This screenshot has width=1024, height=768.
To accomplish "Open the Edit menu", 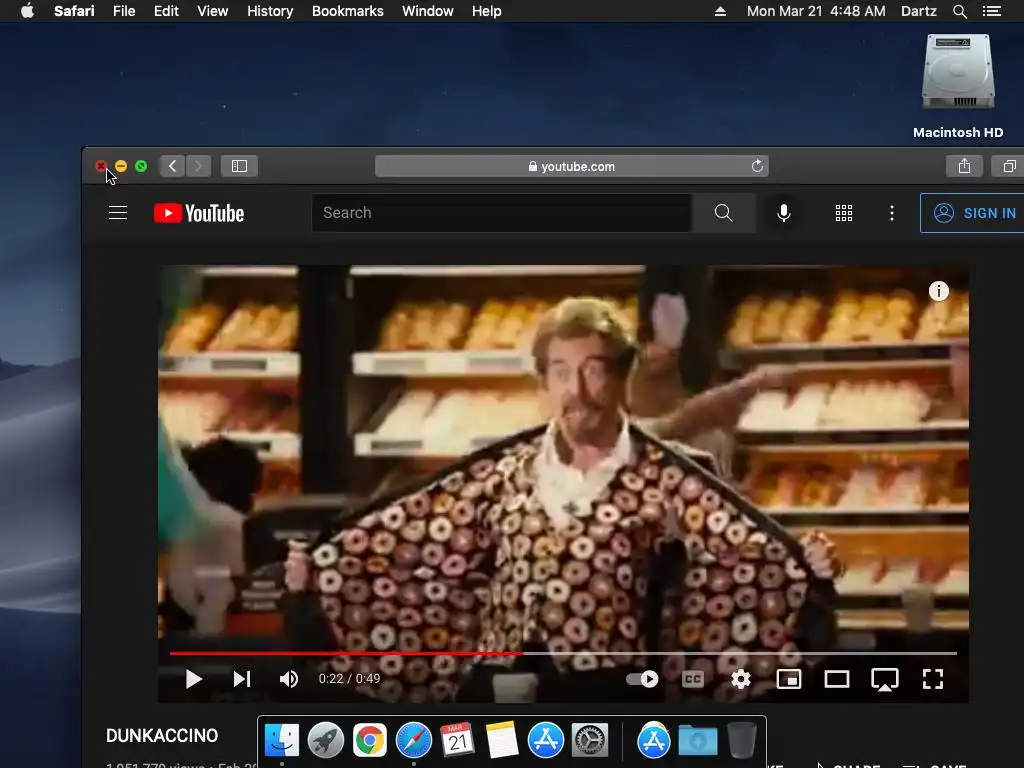I will click(166, 11).
